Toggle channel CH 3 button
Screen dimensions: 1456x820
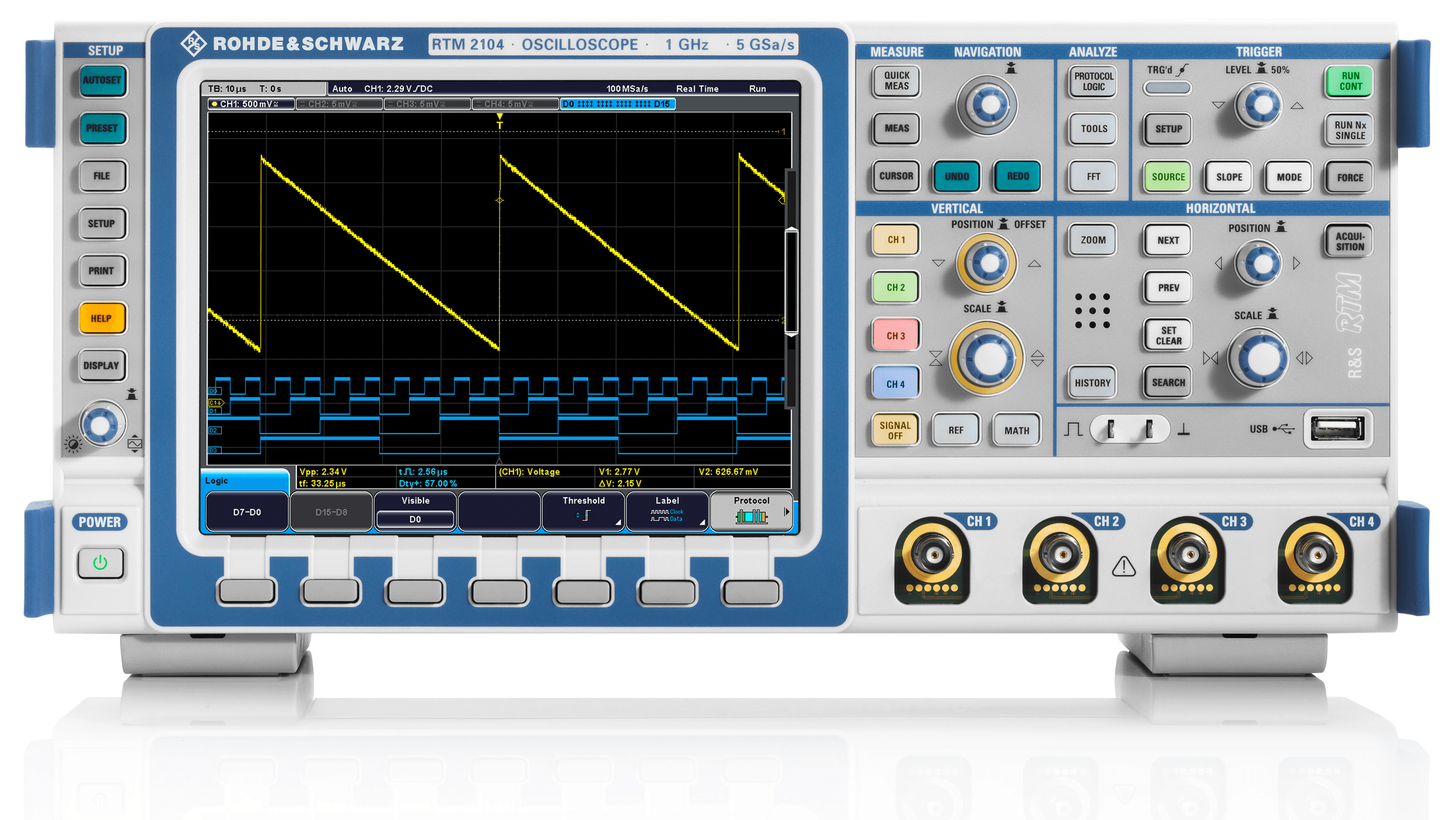pos(897,335)
